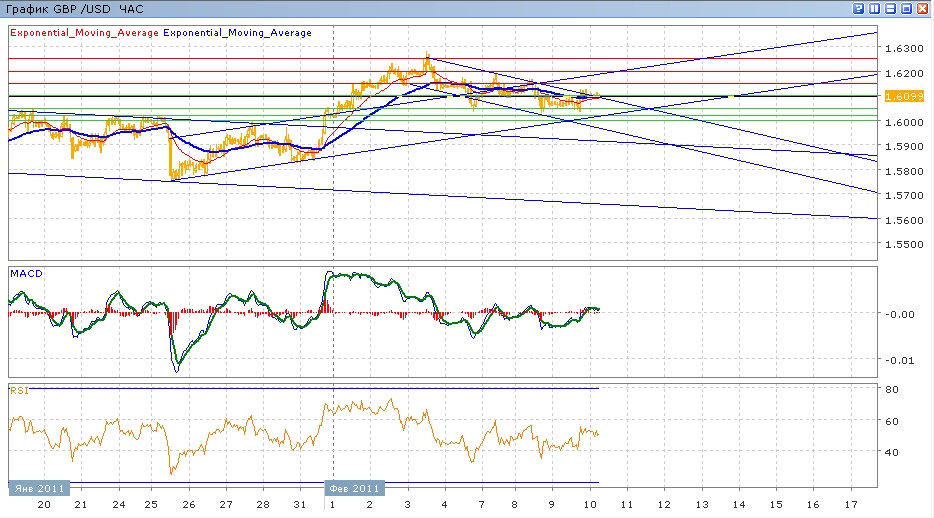Click the 1.5600 level on price axis

tap(902, 220)
